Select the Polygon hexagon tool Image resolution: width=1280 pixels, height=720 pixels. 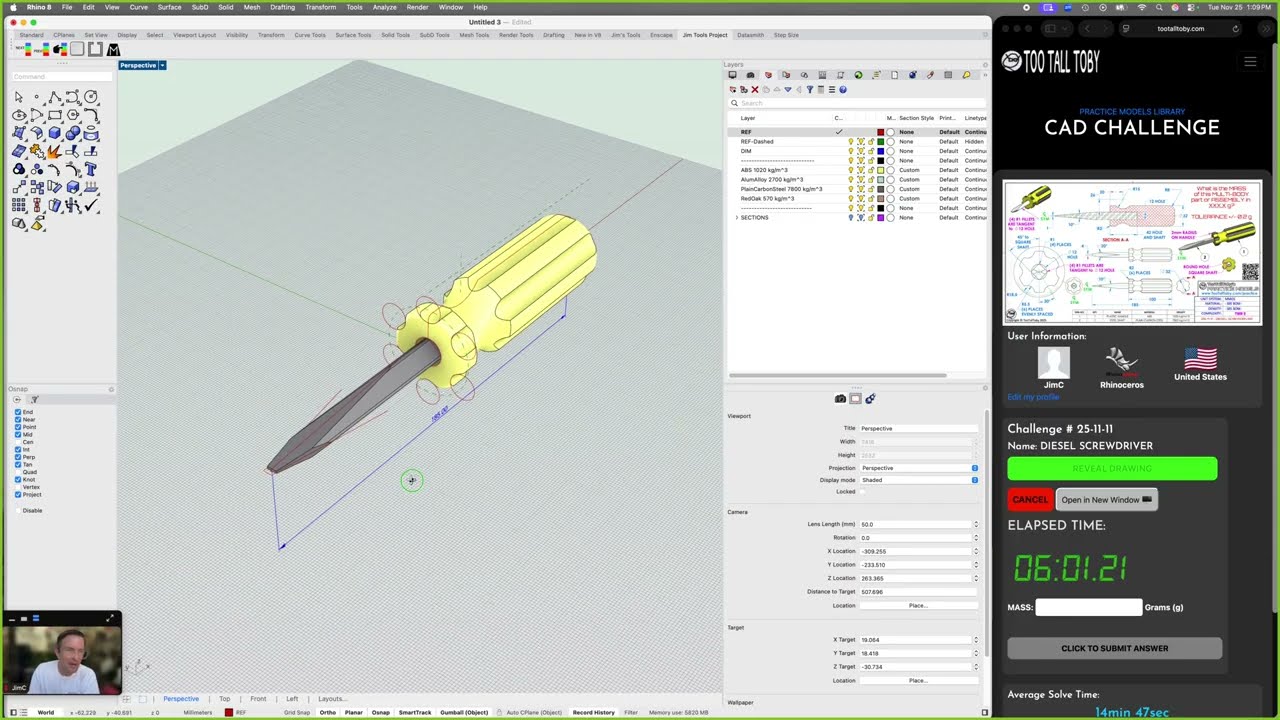[73, 115]
